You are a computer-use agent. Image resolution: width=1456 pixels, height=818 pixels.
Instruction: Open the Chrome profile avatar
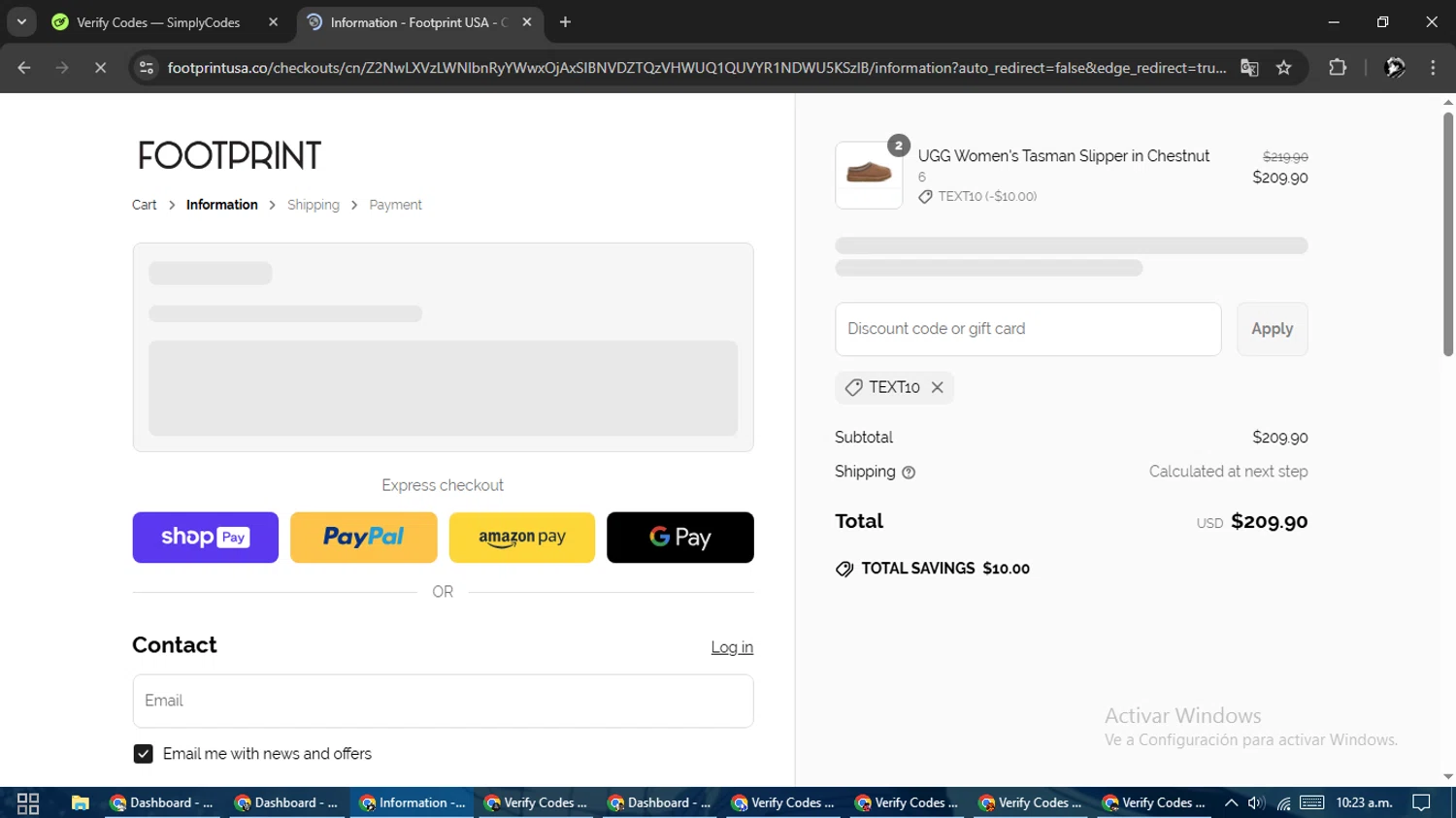1395,68
